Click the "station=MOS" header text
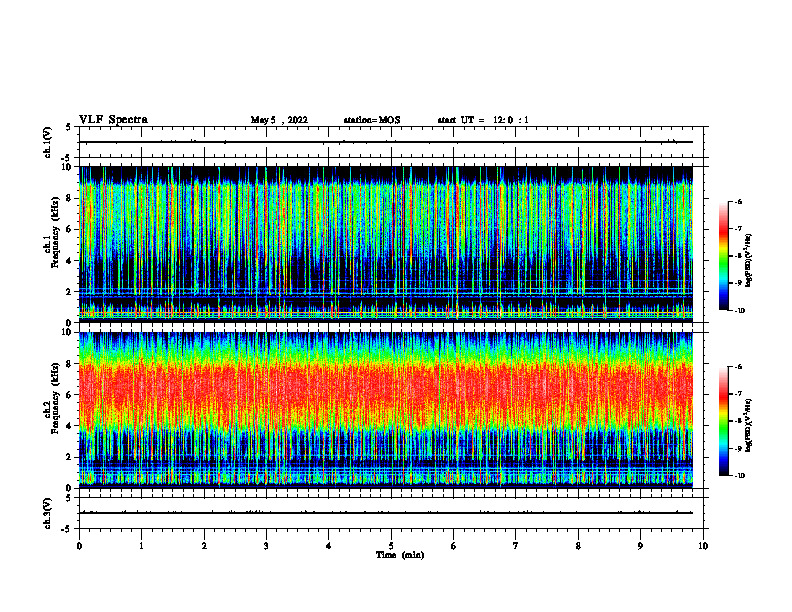792x612 pixels. tap(372, 120)
